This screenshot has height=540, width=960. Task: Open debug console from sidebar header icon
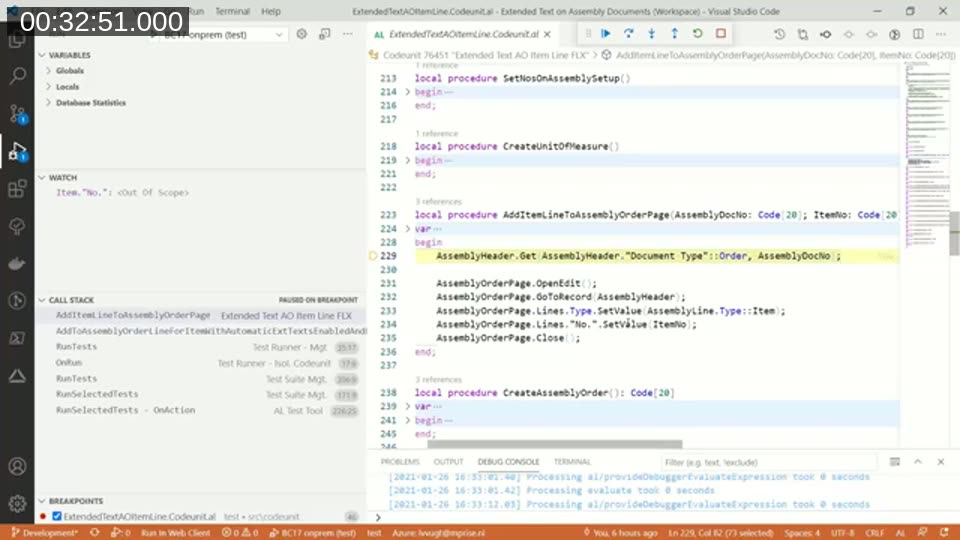pos(324,34)
